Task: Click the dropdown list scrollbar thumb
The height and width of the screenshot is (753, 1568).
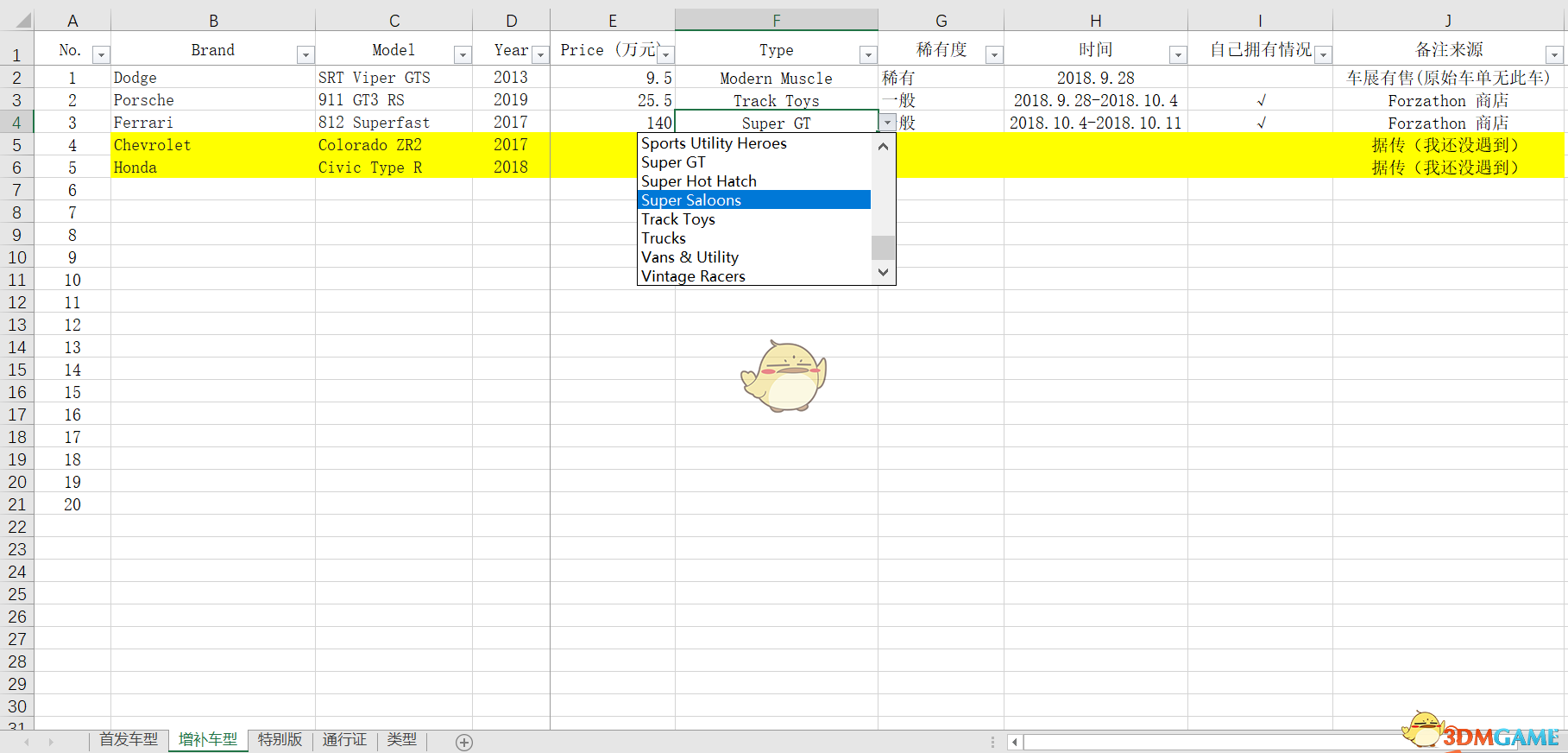Action: tap(883, 247)
